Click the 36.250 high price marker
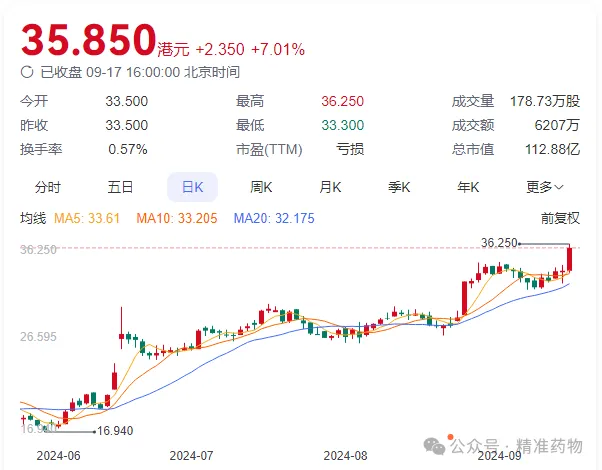The height and width of the screenshot is (470, 602). (499, 242)
